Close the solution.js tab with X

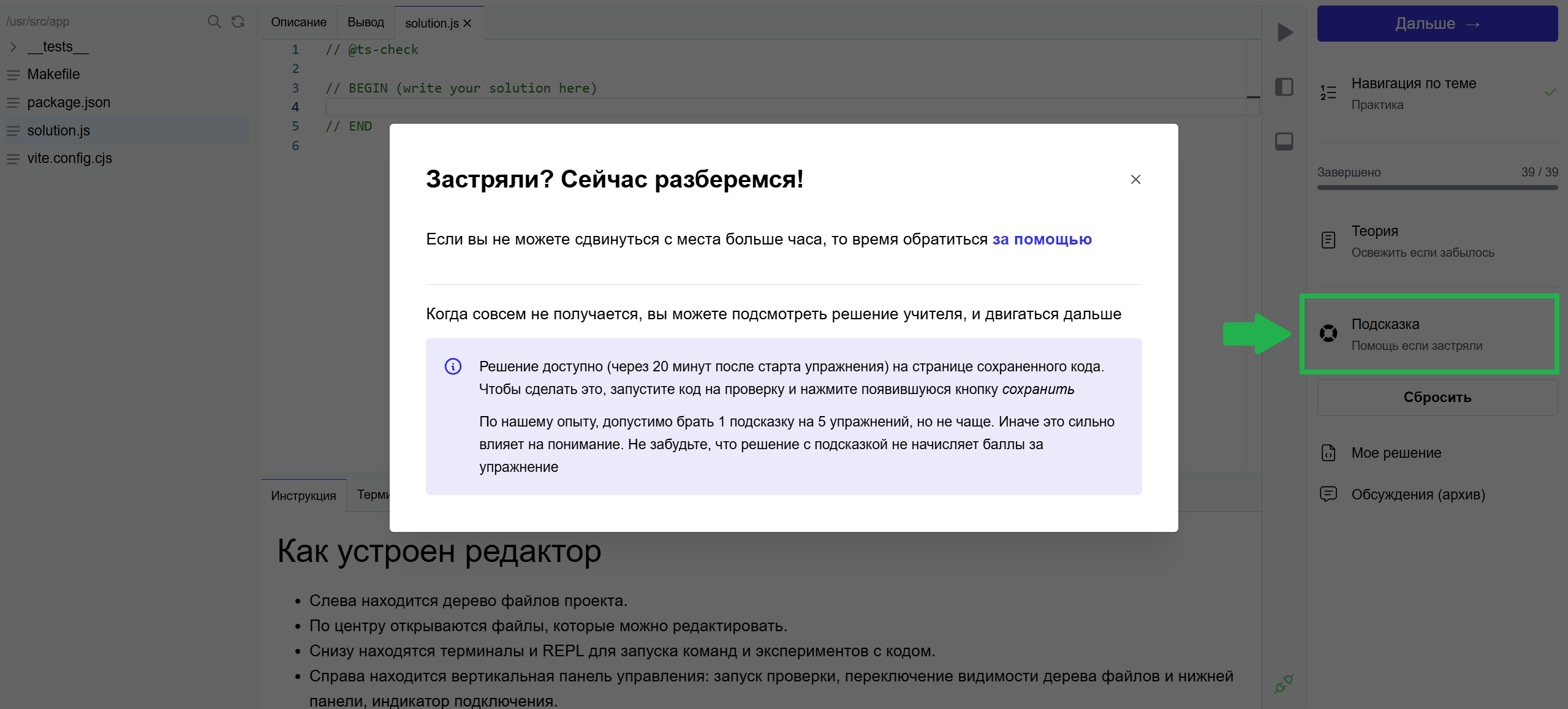468,23
